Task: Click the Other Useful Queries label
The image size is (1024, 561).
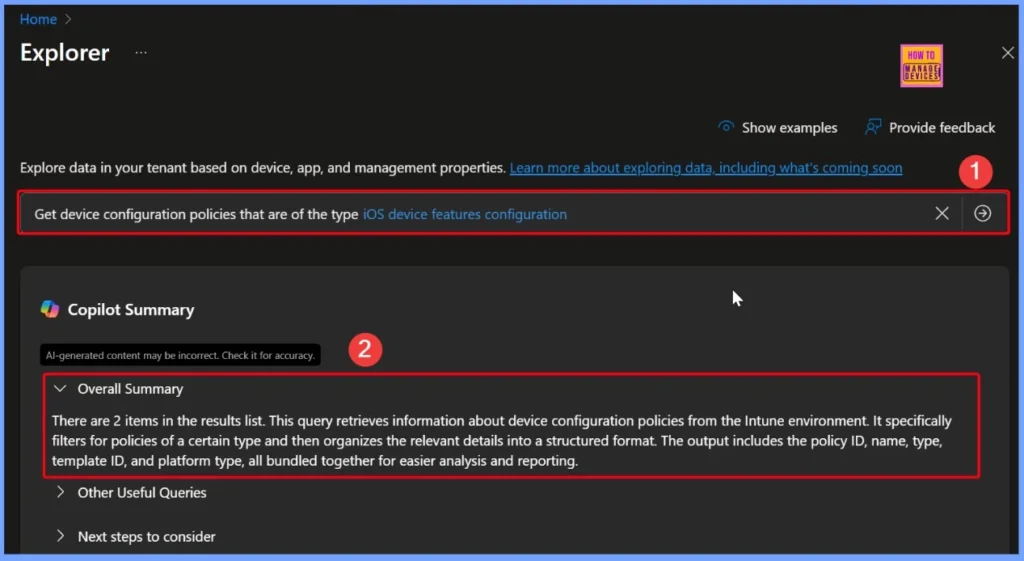Action: [142, 492]
